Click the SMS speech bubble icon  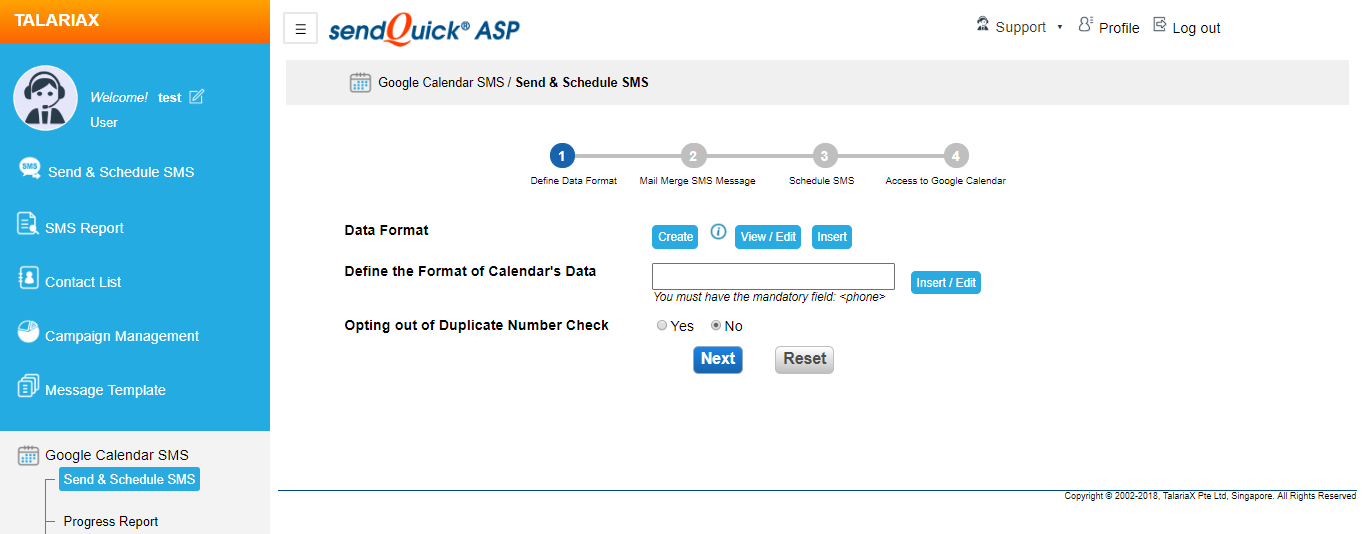tap(30, 167)
